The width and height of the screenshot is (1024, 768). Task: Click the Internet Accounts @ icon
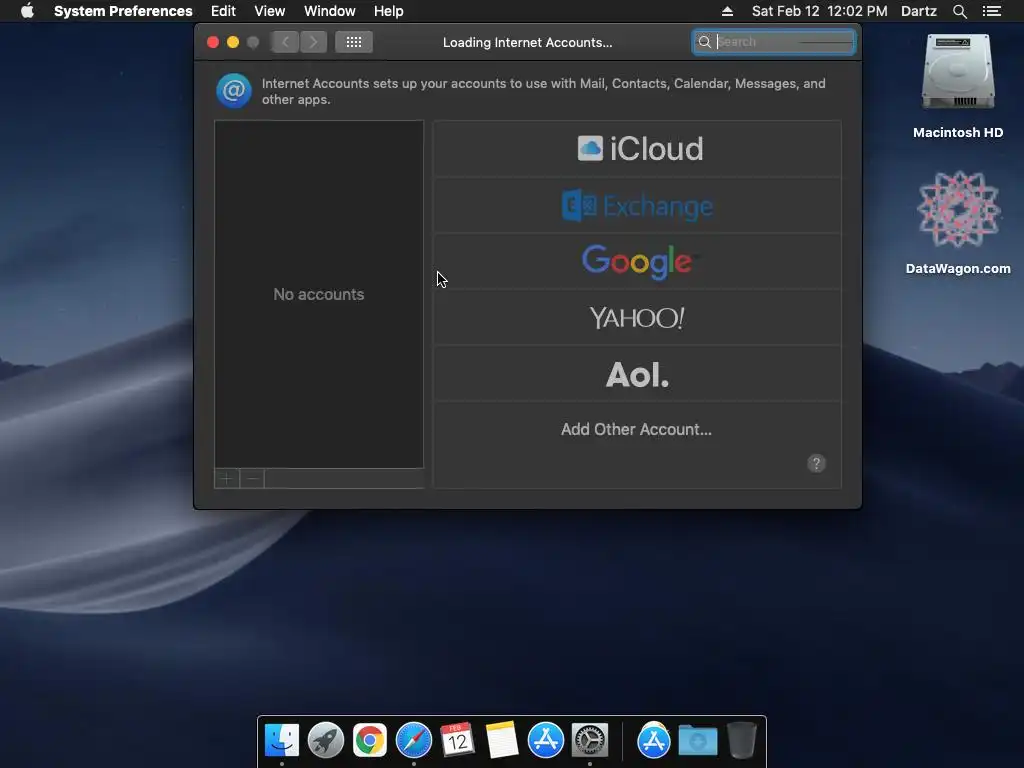tap(234, 91)
